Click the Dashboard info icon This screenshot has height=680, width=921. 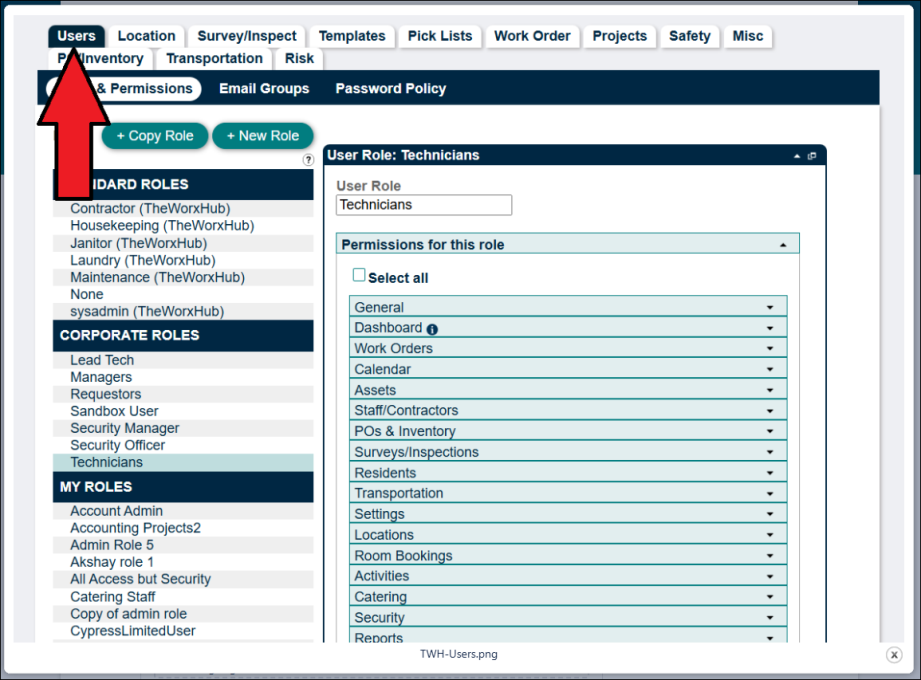pos(432,329)
